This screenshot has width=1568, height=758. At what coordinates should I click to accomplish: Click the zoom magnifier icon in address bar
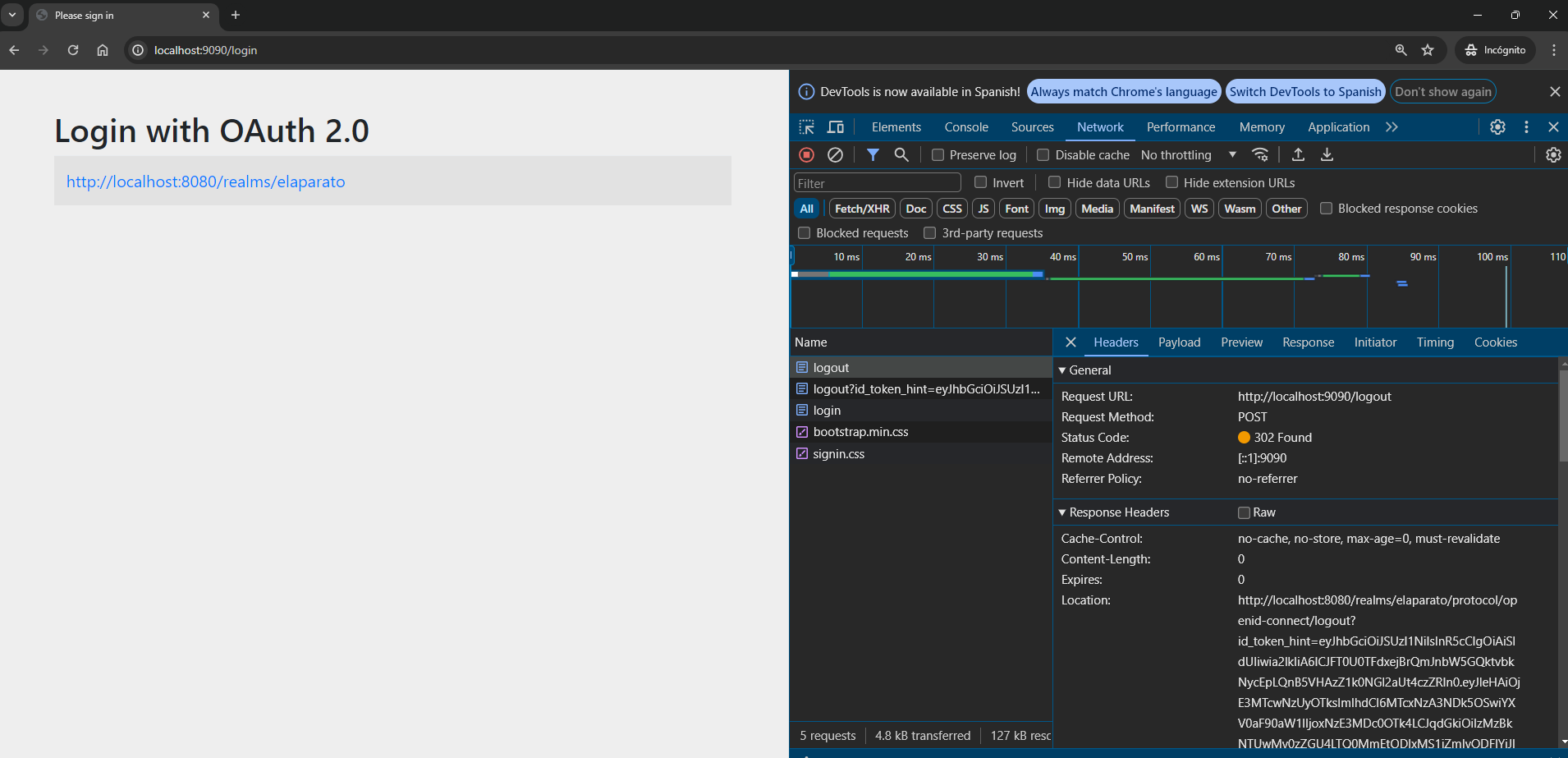pos(1401,50)
